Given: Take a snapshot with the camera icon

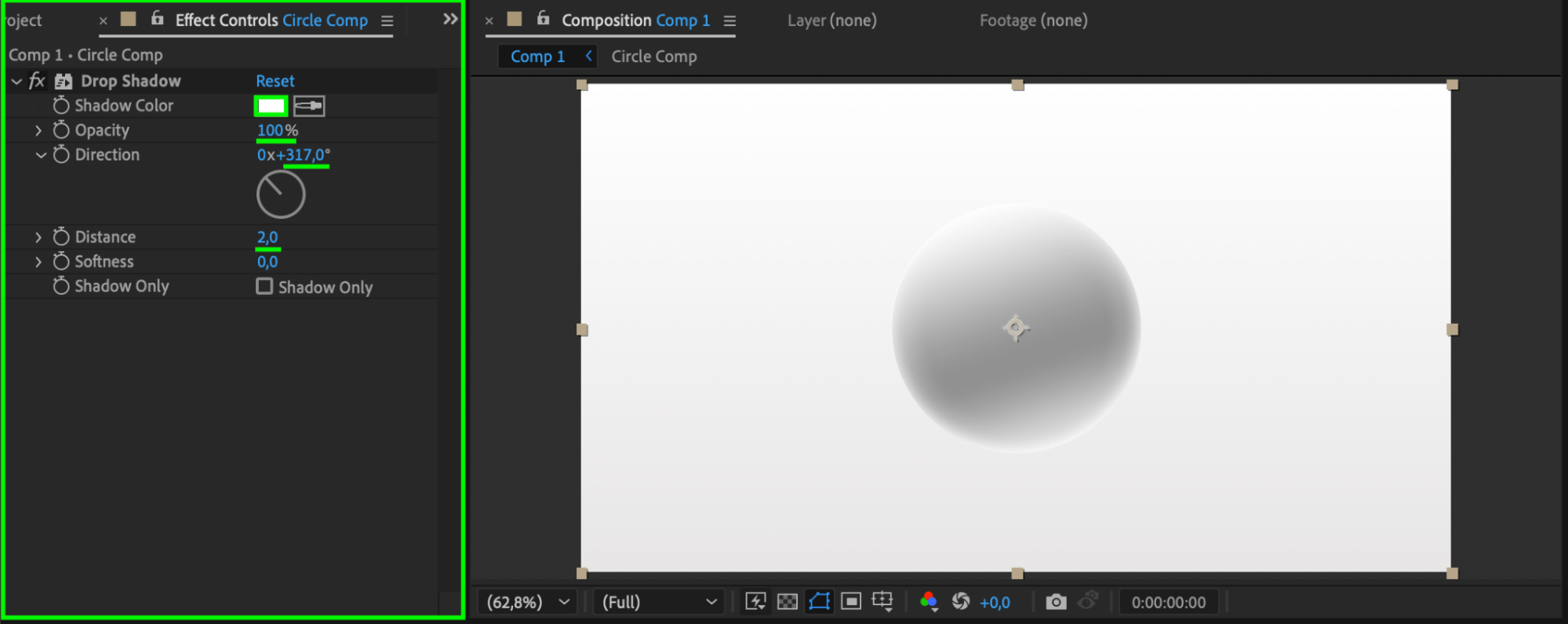Looking at the screenshot, I should 1056,601.
